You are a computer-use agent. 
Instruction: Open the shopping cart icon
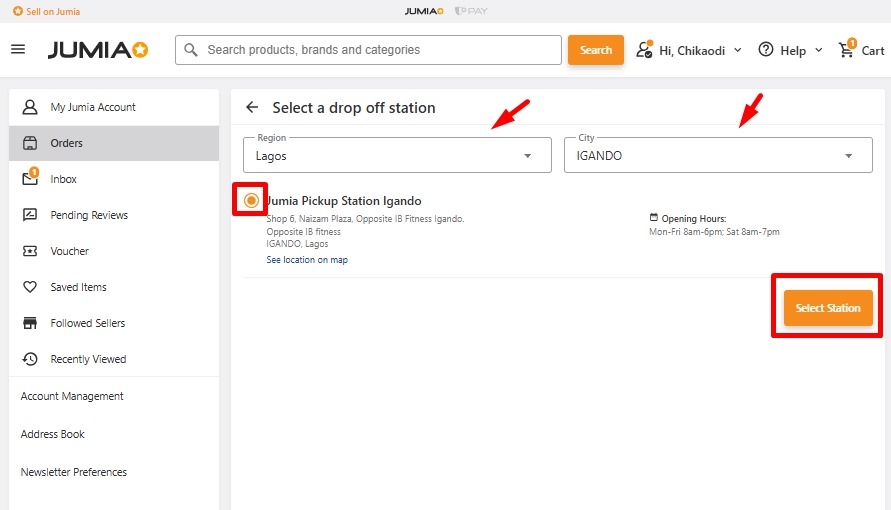tap(847, 50)
